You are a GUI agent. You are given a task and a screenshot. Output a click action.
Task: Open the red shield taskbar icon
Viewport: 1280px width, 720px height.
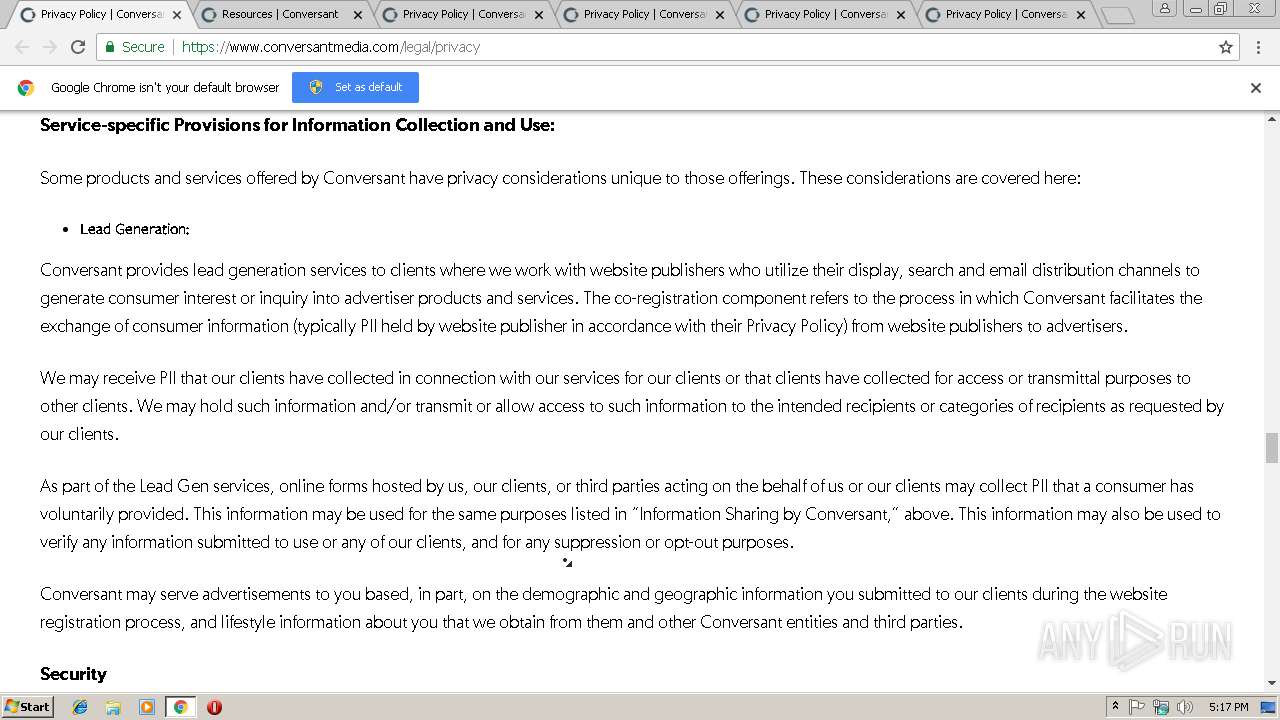coord(214,707)
